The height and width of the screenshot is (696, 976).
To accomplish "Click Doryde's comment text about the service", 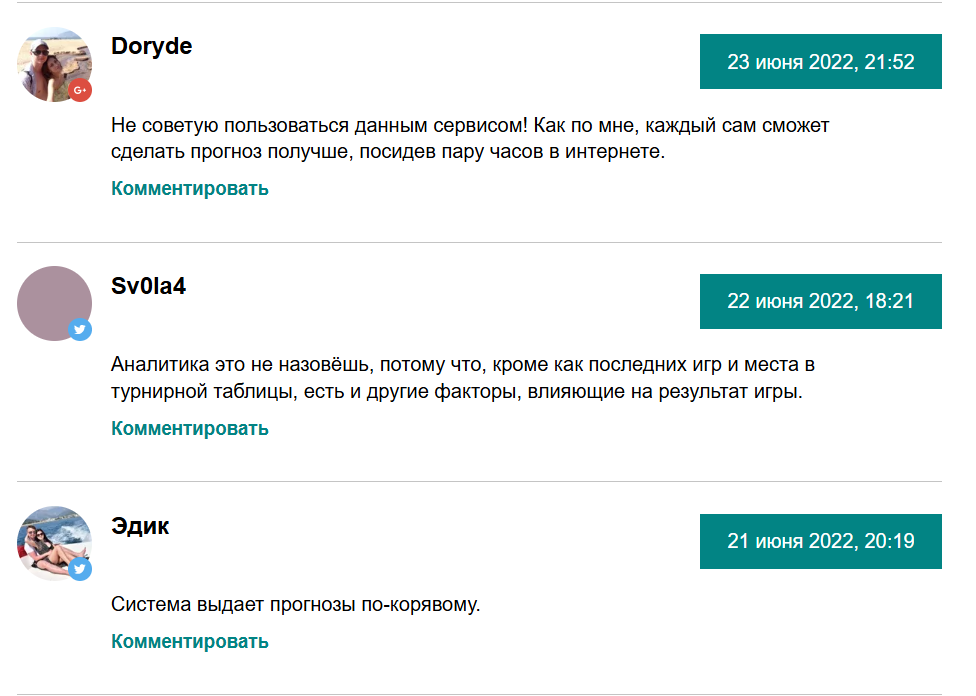I will [x=470, y=139].
